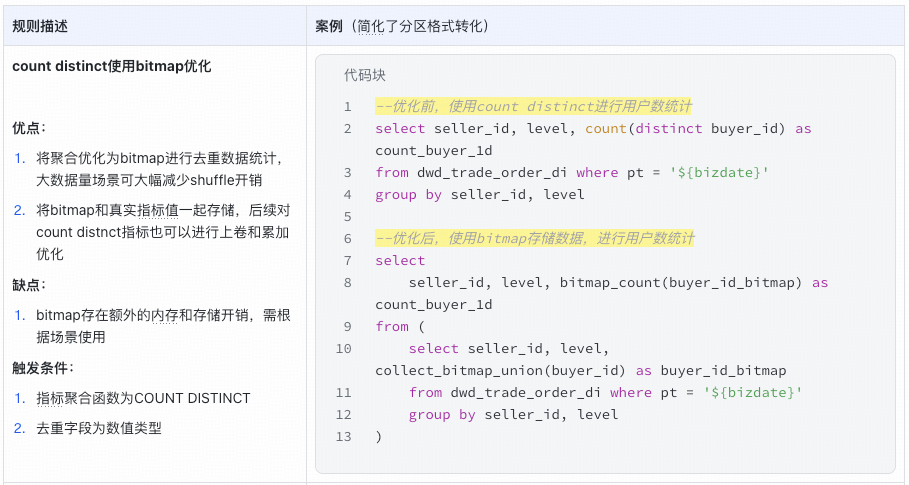Click the 代码块 label atop the code block

coord(364,75)
